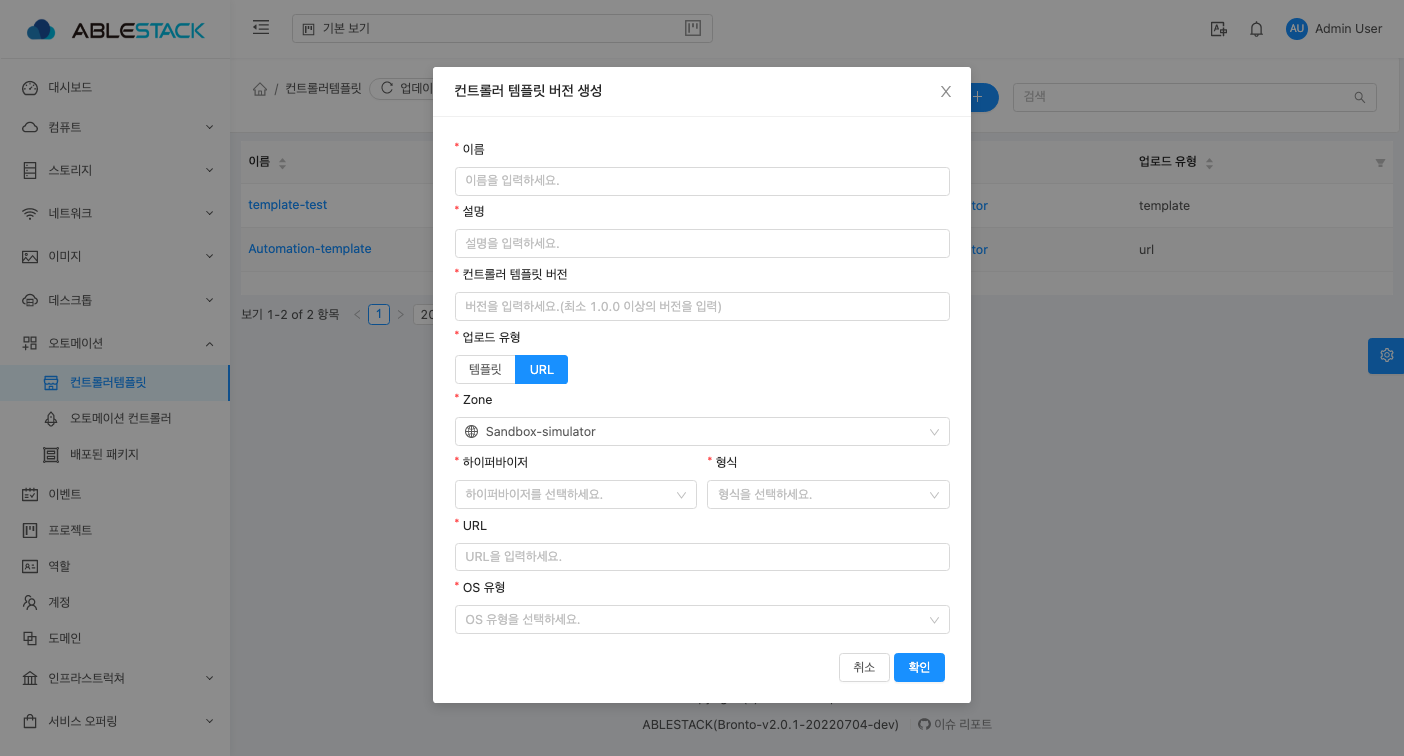
Task: Click the 업데이트 refresh button
Action: (401, 89)
